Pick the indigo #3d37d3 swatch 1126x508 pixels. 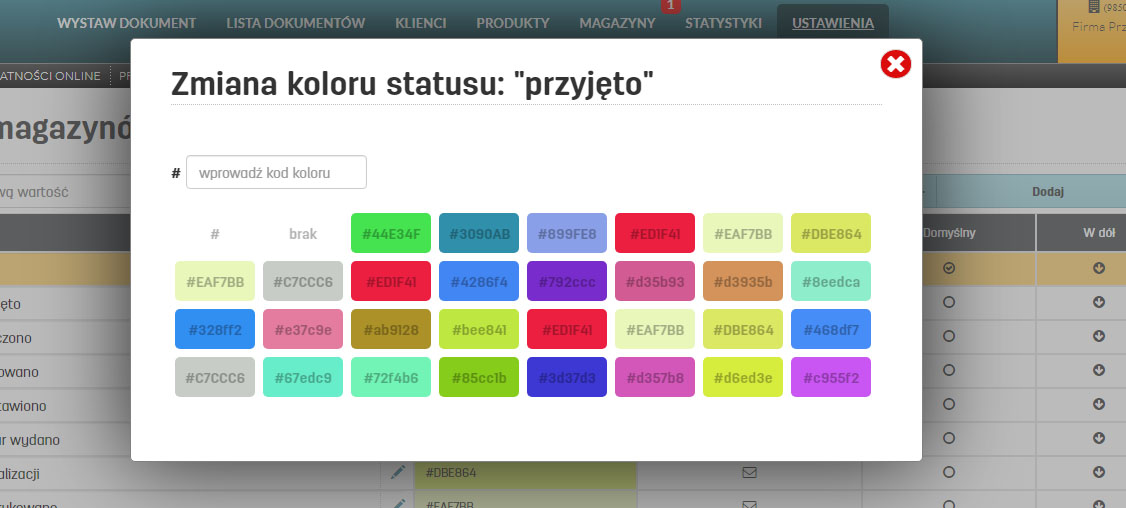tap(567, 377)
